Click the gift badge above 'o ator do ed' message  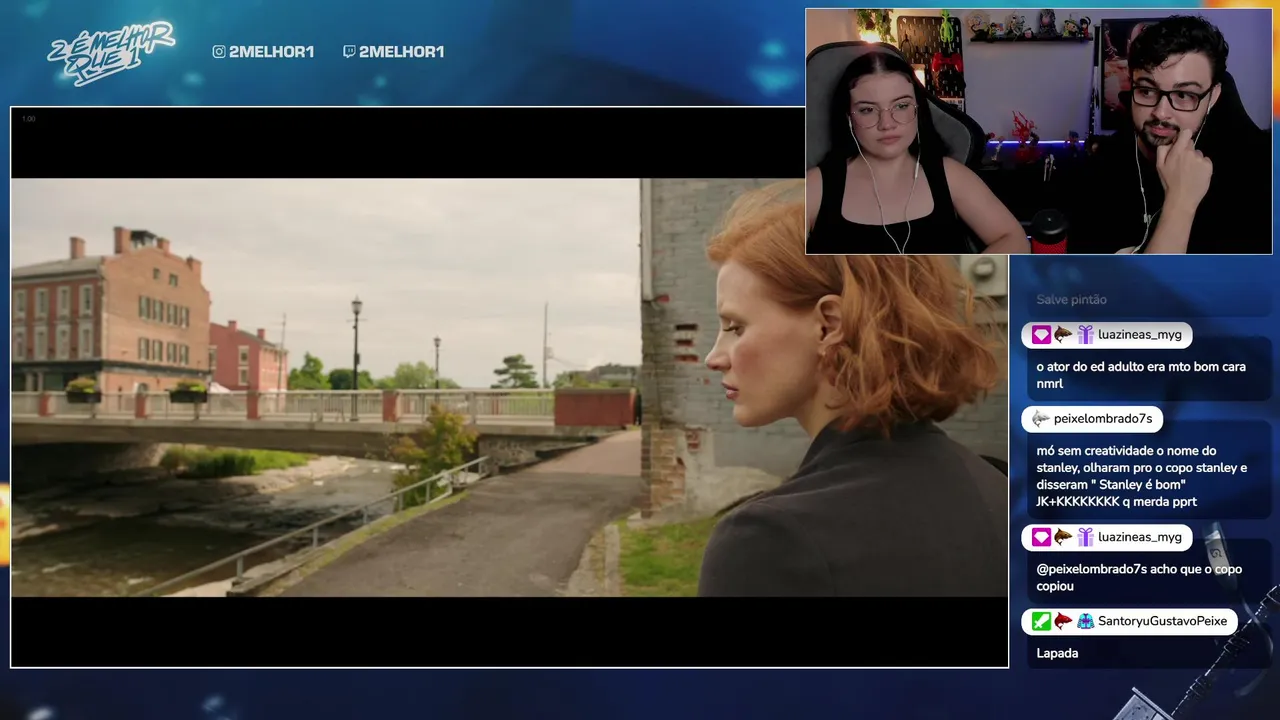pyautogui.click(x=1085, y=335)
